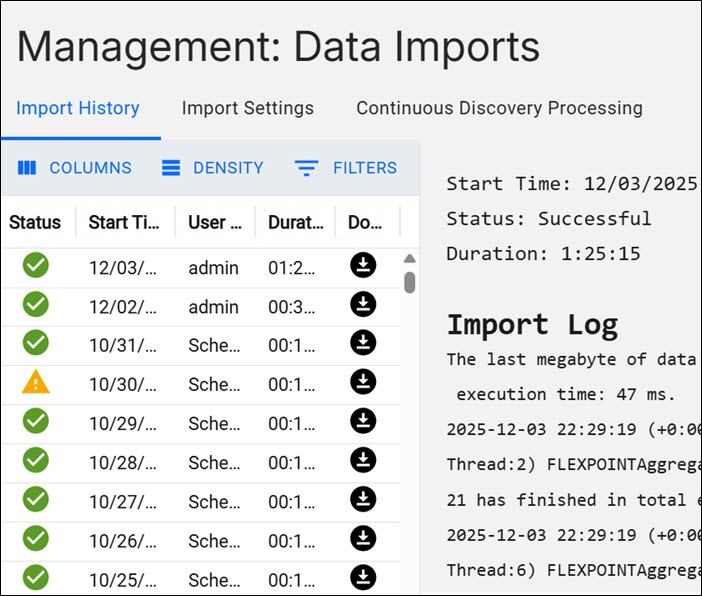This screenshot has height=596, width=702.
Task: Click the scrollbar up arrow in import table
Action: (x=409, y=259)
